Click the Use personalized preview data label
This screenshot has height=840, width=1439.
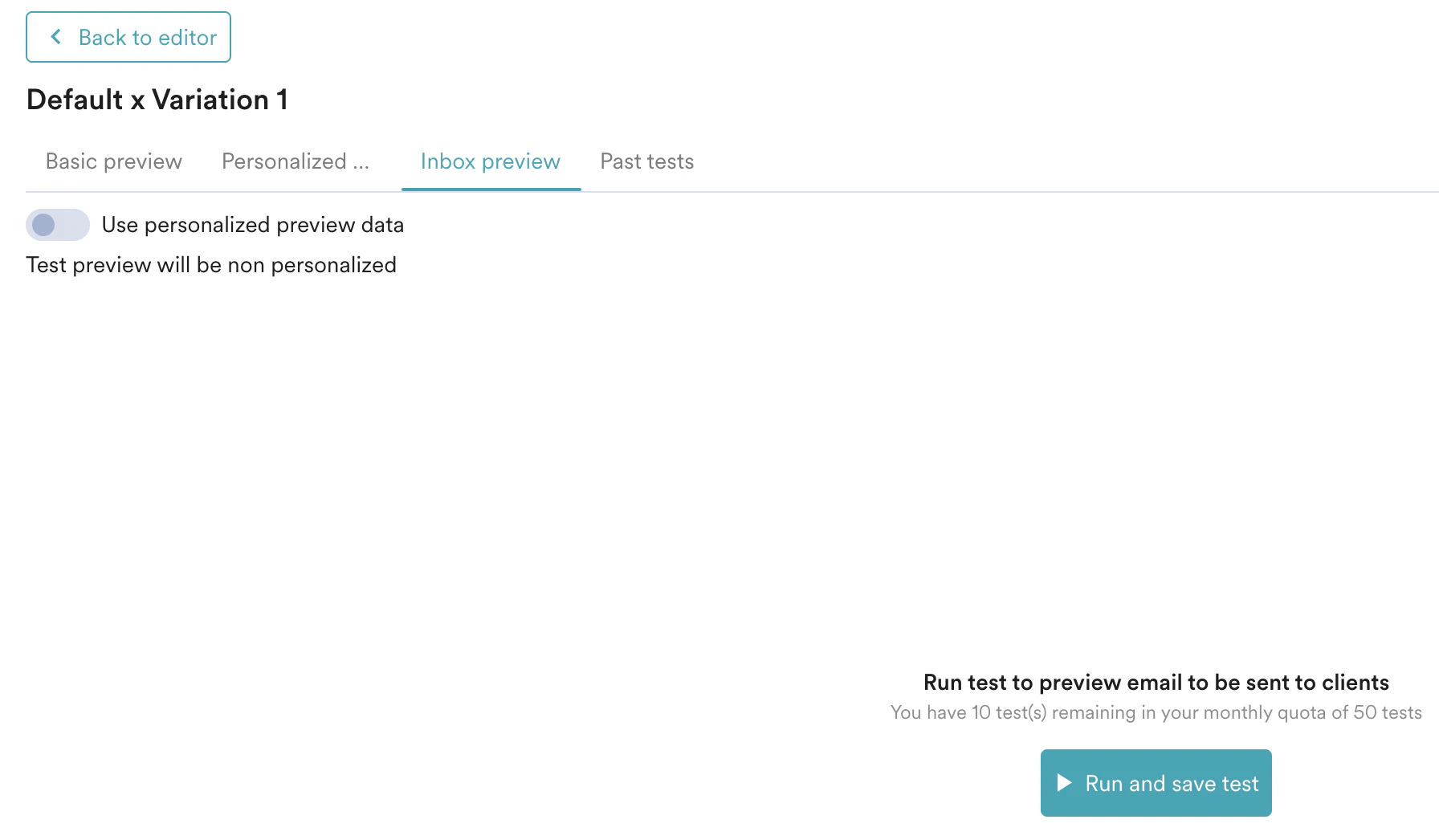[252, 225]
